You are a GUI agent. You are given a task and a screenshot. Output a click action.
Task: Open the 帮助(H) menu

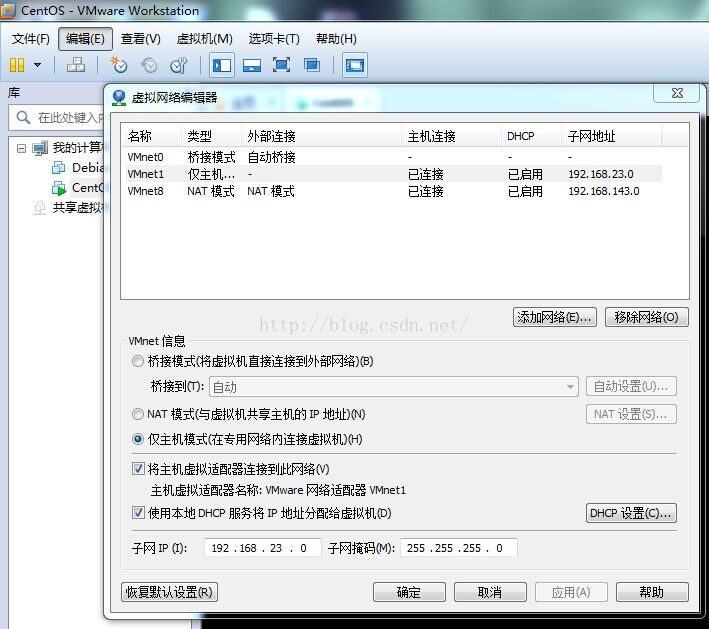336,39
